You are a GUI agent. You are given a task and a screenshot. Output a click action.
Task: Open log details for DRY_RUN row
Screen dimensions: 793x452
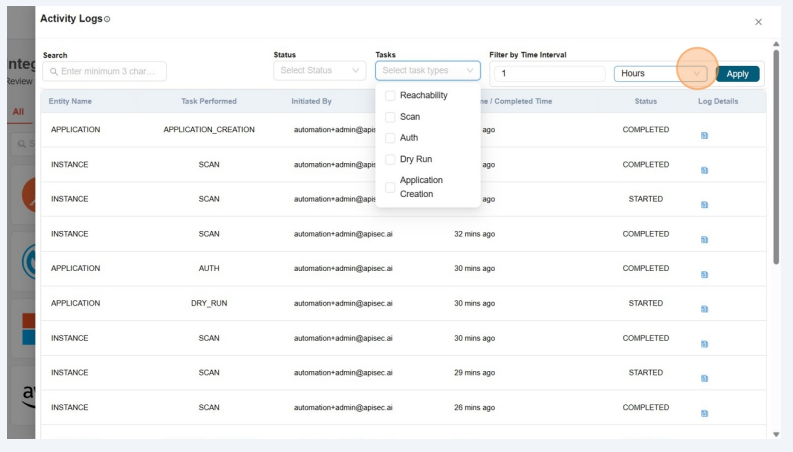tap(704, 309)
